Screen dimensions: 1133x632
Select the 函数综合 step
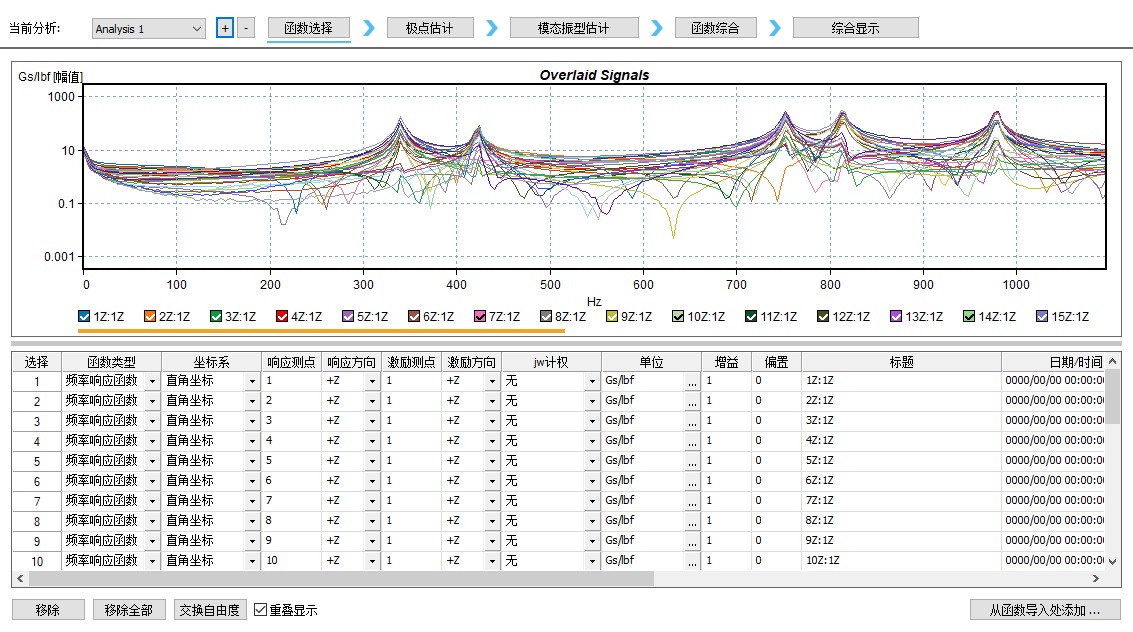tap(715, 28)
